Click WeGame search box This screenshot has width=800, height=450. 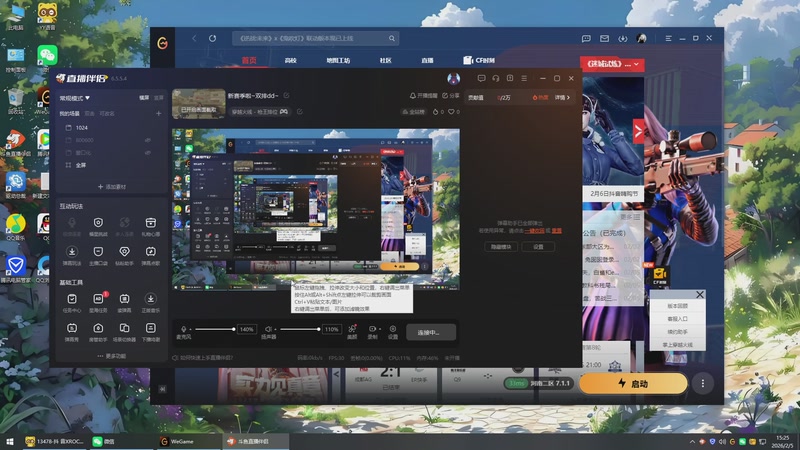tap(315, 38)
